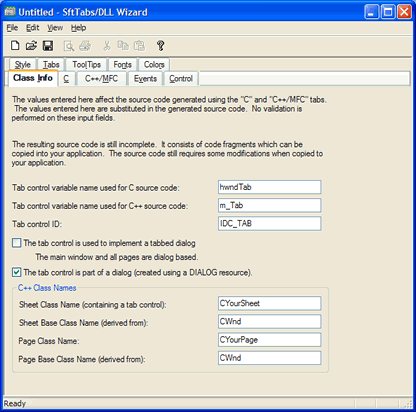Uncheck the DIALOG resource checkbox

(16, 272)
